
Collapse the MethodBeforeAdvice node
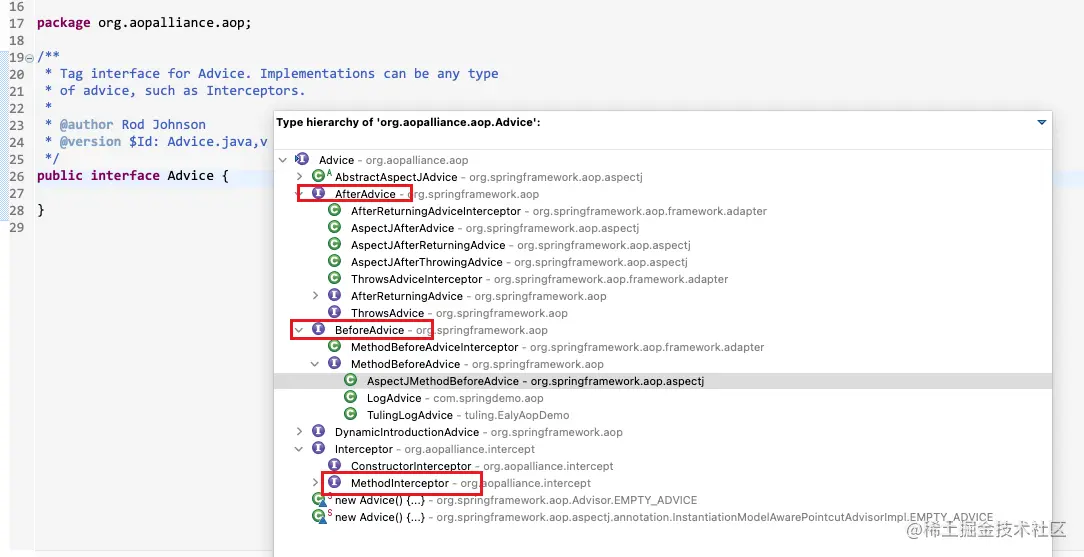pos(315,364)
